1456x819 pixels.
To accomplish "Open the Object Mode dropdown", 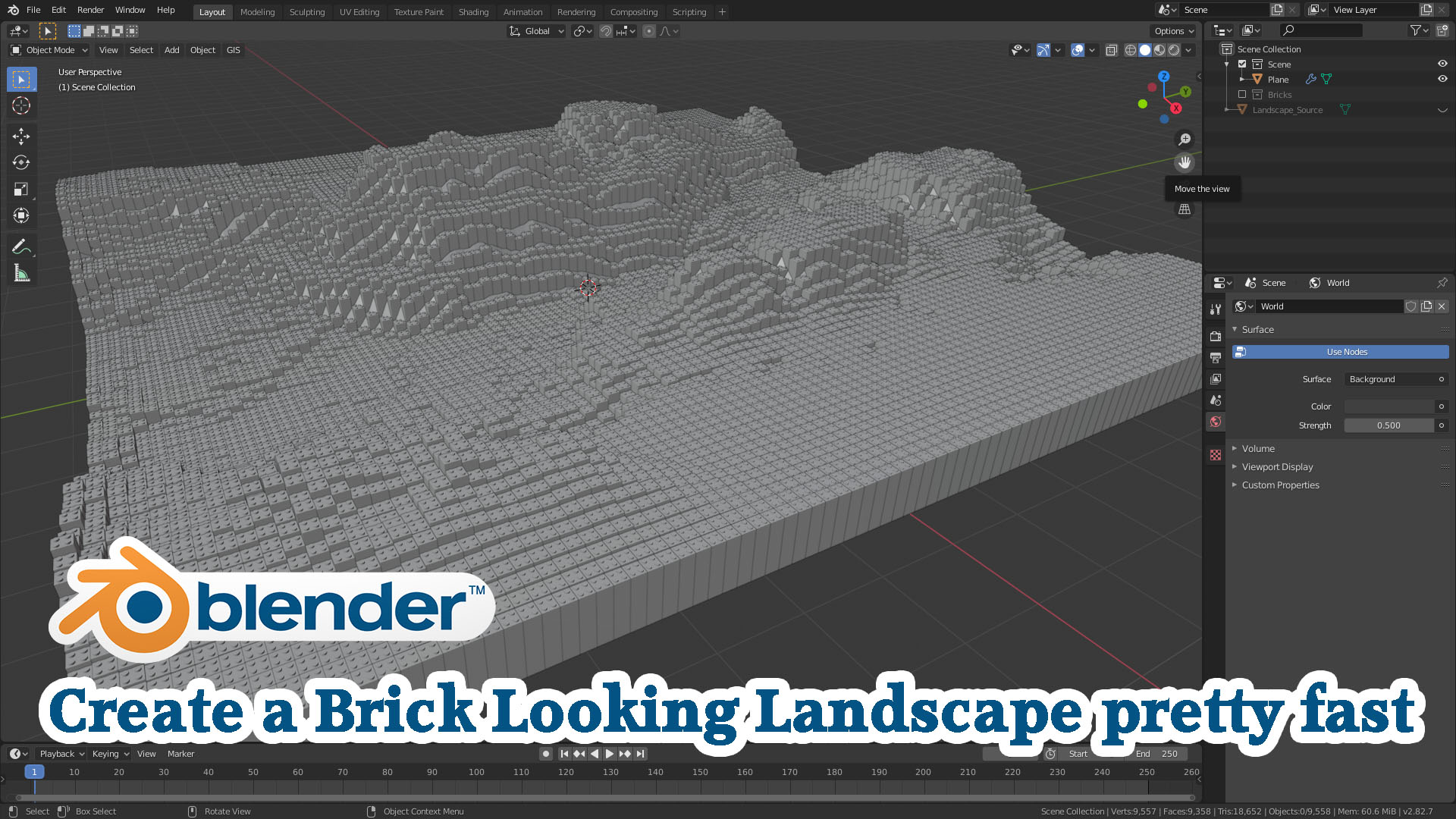I will pyautogui.click(x=49, y=50).
